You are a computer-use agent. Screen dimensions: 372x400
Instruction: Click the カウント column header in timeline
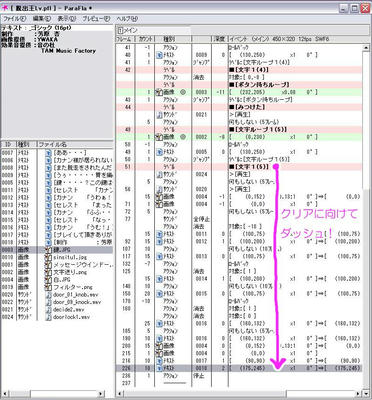[x=144, y=39]
